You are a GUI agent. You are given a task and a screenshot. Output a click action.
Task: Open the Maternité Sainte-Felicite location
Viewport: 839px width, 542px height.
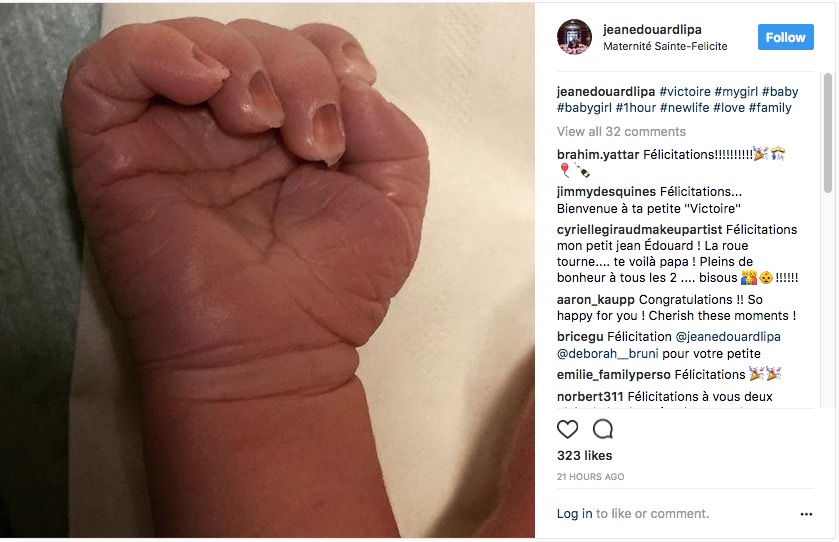(665, 47)
